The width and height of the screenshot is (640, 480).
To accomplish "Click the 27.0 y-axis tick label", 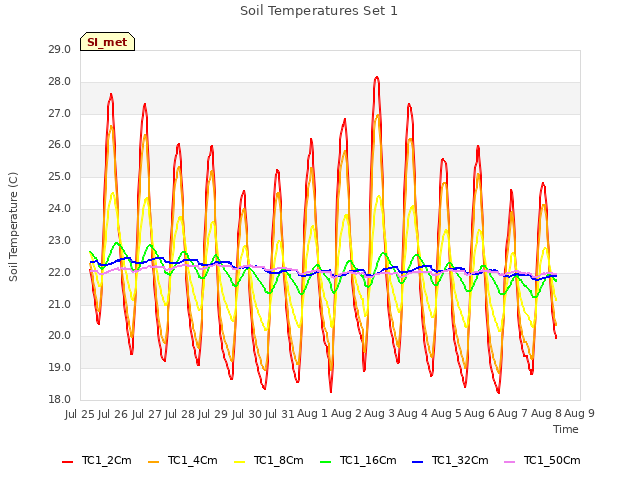I will 59,113.
